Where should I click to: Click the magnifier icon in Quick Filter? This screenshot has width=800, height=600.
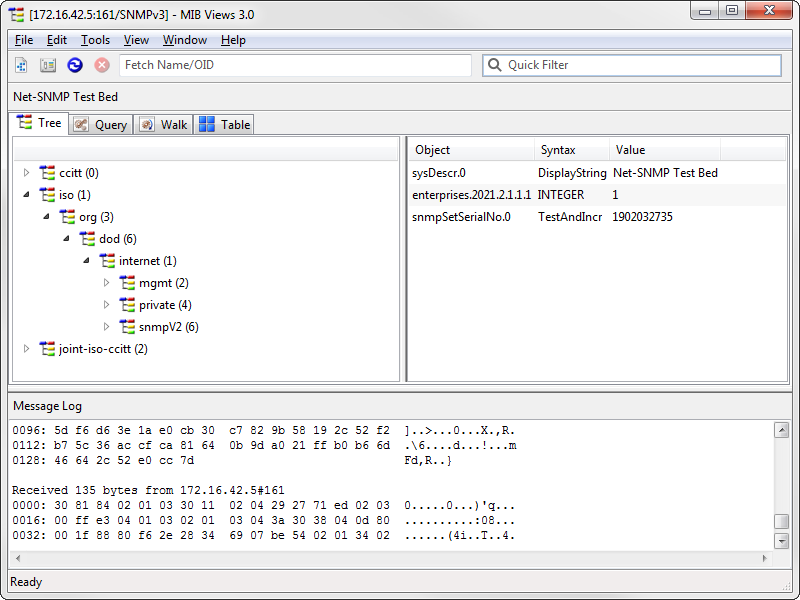pos(494,65)
